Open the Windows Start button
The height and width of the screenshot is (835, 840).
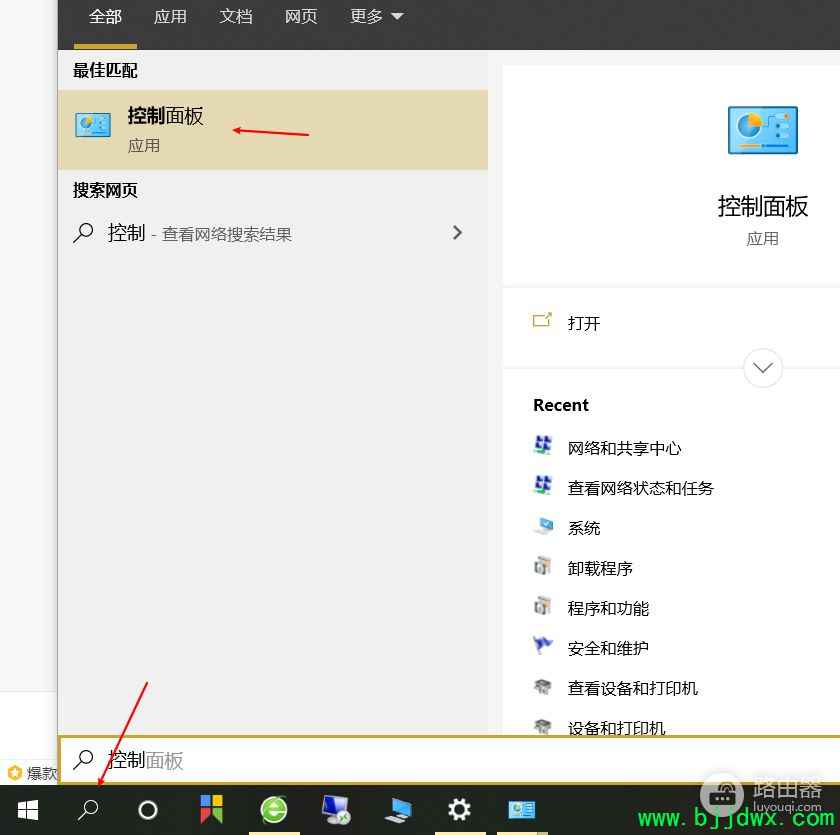click(x=28, y=810)
